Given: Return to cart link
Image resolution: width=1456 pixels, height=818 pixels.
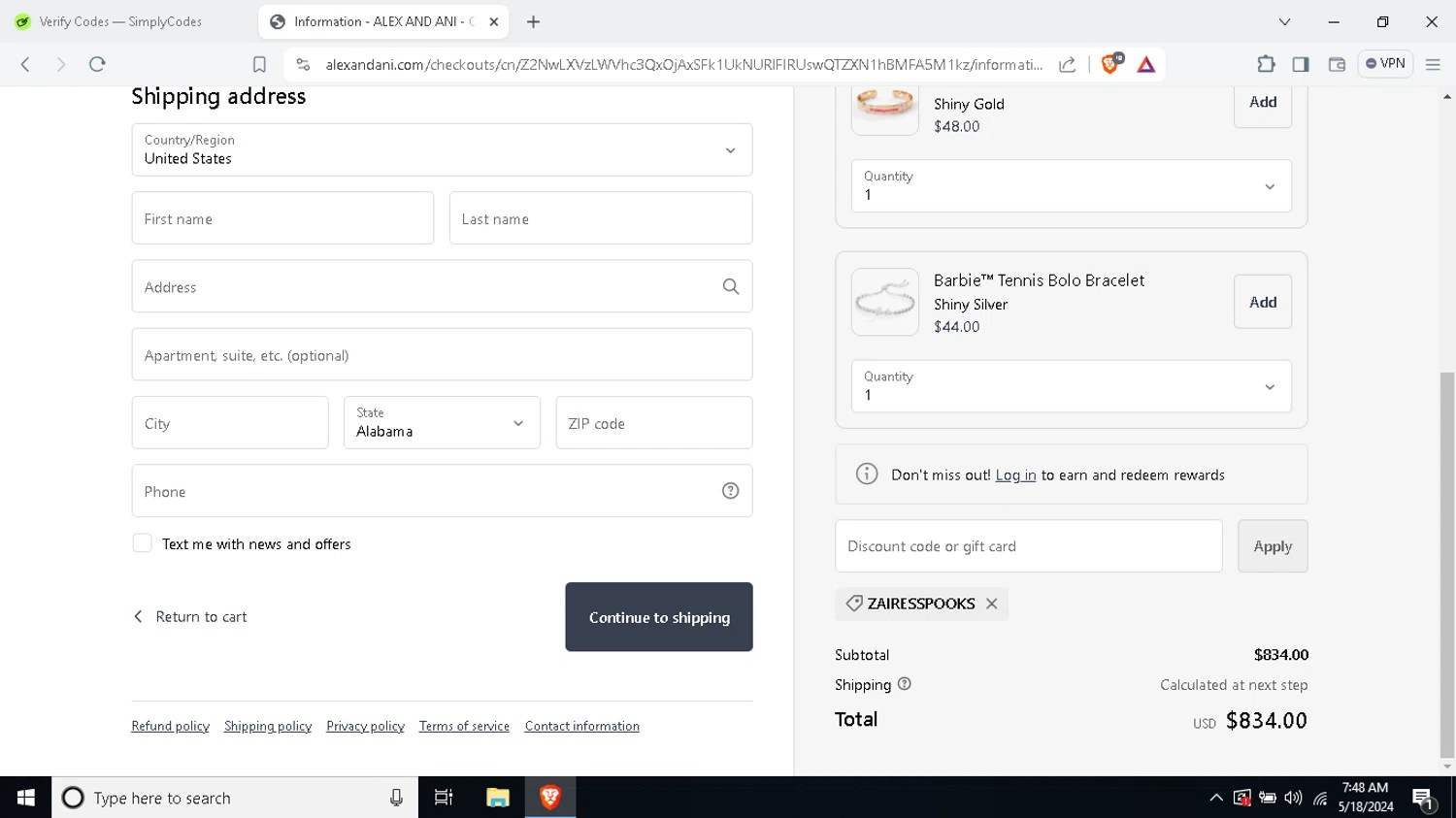Looking at the screenshot, I should (190, 616).
